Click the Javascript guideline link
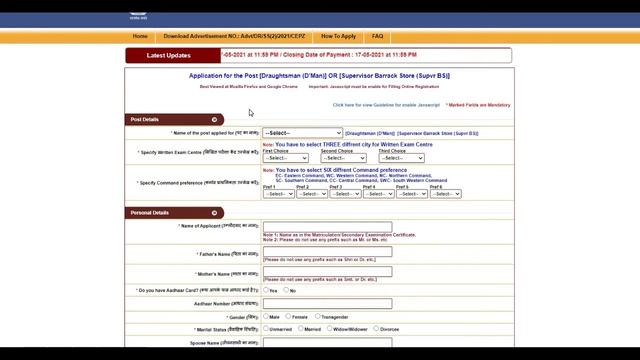640x360 pixels. pos(386,105)
